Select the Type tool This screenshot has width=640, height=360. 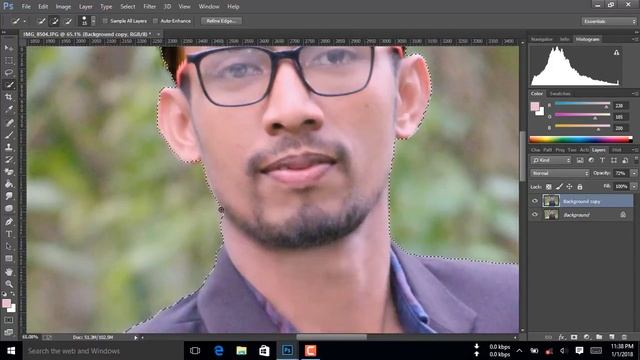9,234
